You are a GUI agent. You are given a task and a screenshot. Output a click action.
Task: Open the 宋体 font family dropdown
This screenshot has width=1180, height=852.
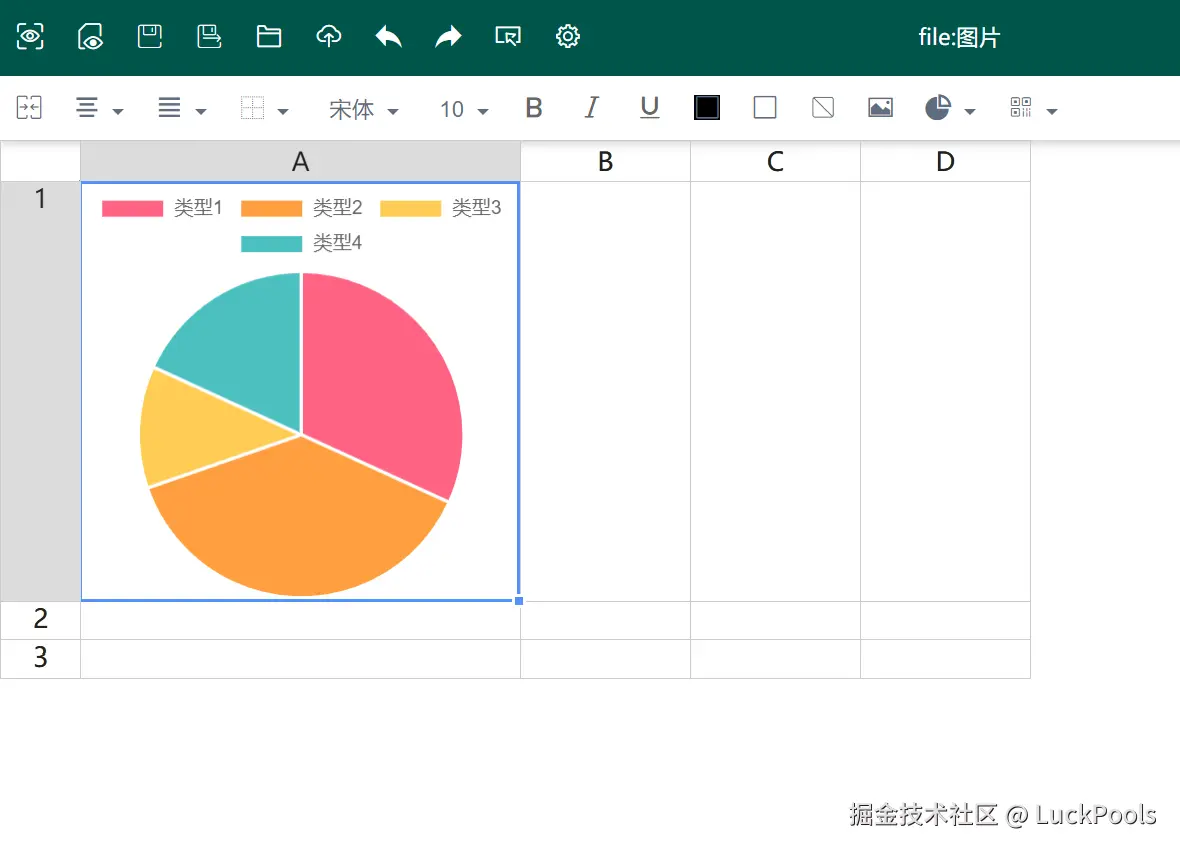pyautogui.click(x=364, y=110)
